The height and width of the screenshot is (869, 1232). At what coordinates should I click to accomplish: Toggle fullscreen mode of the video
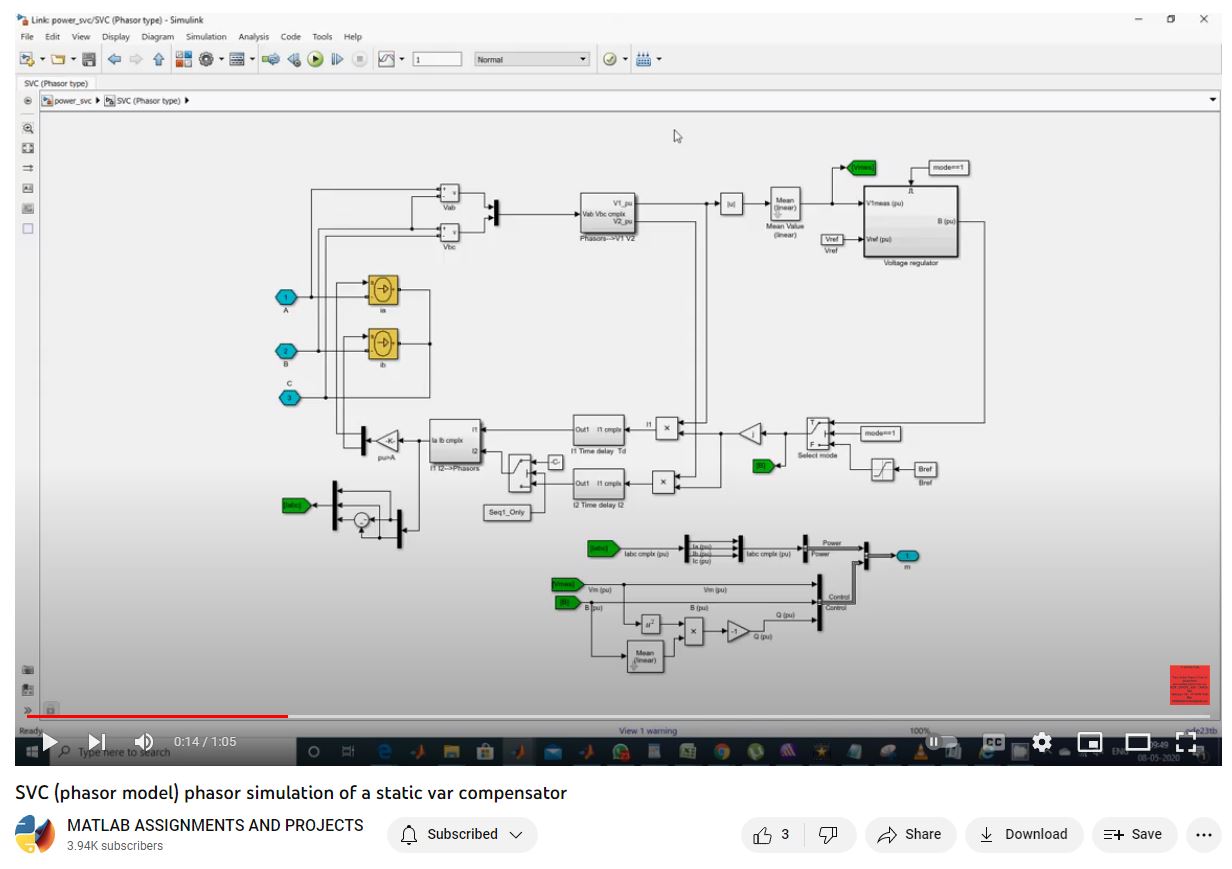coord(1186,742)
